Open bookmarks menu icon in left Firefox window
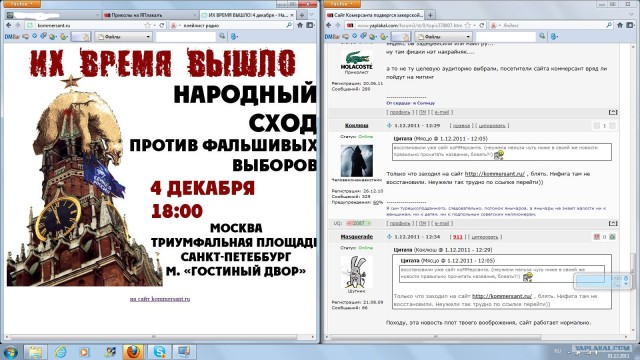 point(310,25)
